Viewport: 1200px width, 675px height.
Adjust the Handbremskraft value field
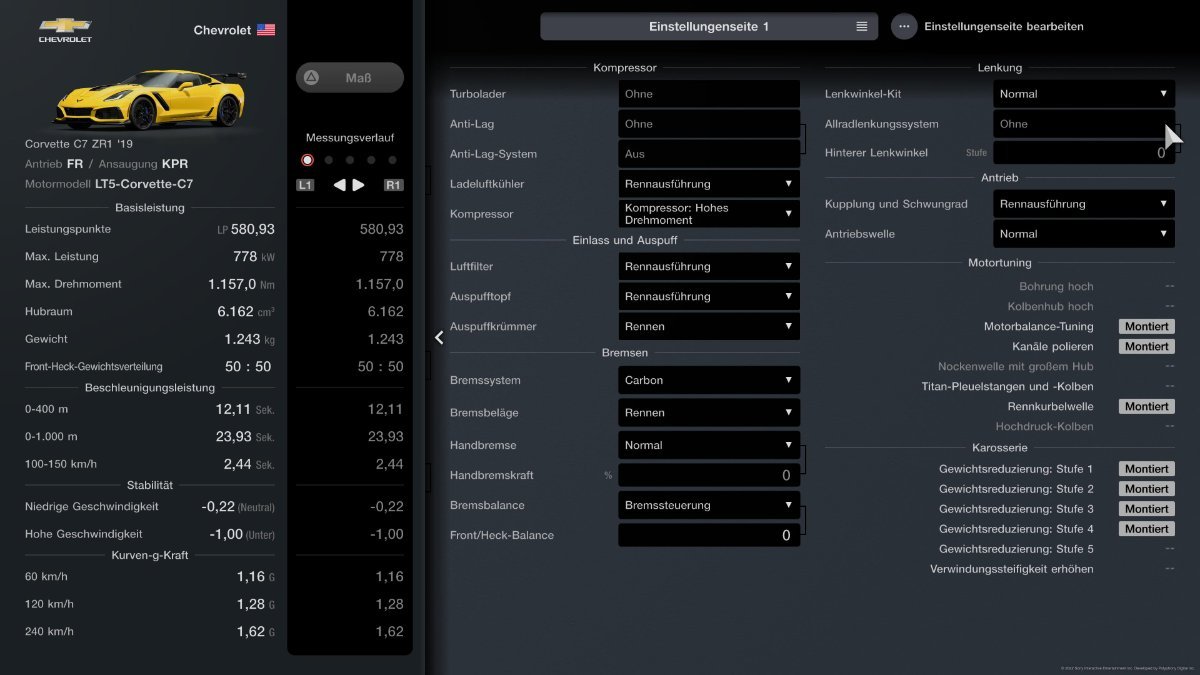point(709,476)
